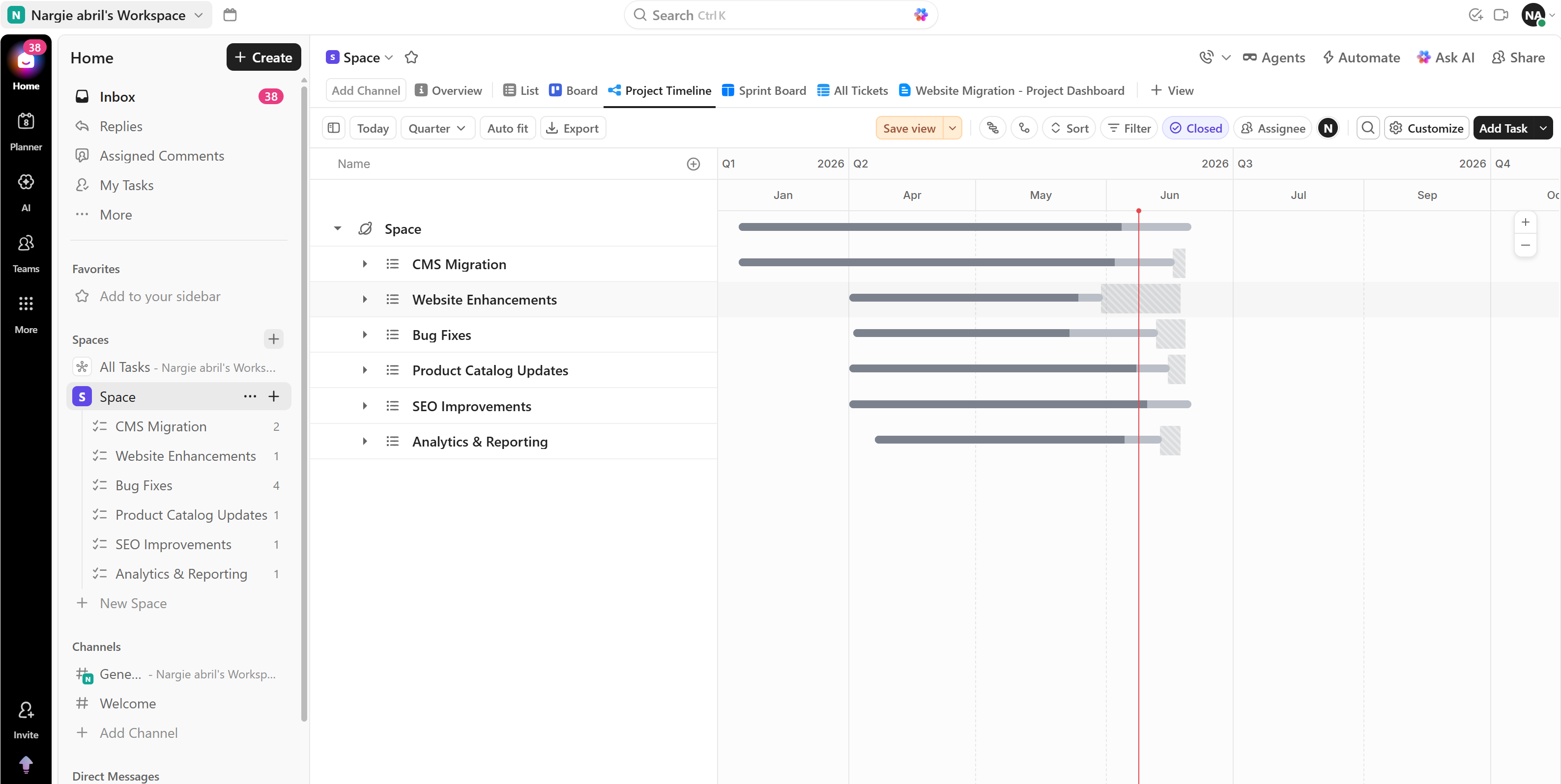Viewport: 1561px width, 784px height.
Task: Expand the CMS Migration list row
Action: tap(365, 264)
